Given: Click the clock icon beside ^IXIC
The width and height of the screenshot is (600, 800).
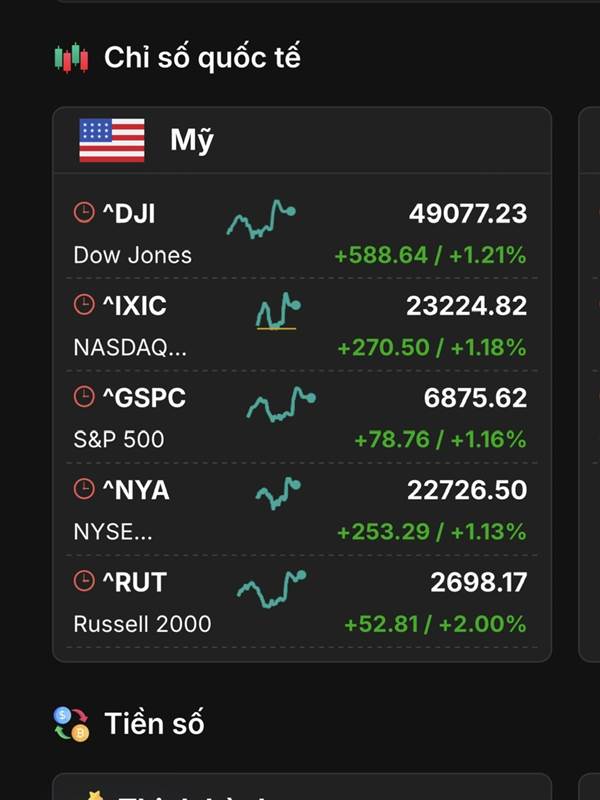Looking at the screenshot, I should pos(84,305).
